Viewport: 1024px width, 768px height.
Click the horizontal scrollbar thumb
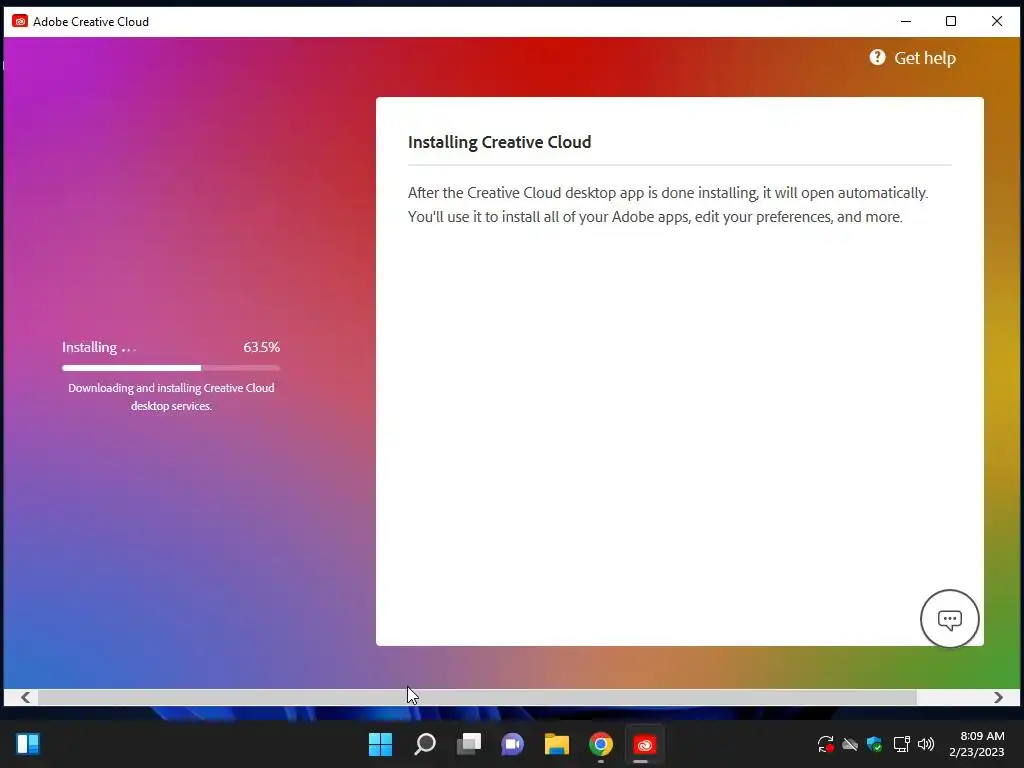point(477,697)
